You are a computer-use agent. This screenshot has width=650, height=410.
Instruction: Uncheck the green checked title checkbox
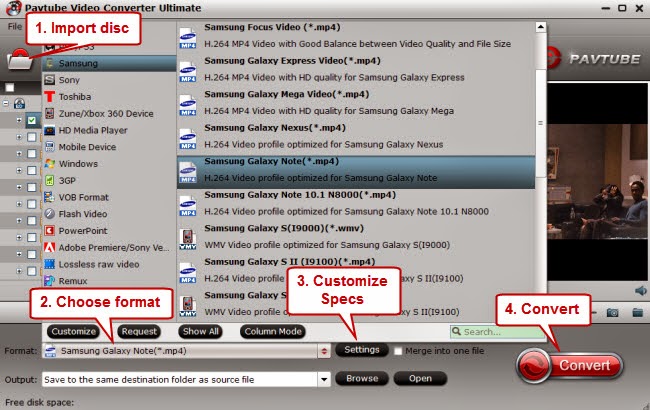click(32, 120)
